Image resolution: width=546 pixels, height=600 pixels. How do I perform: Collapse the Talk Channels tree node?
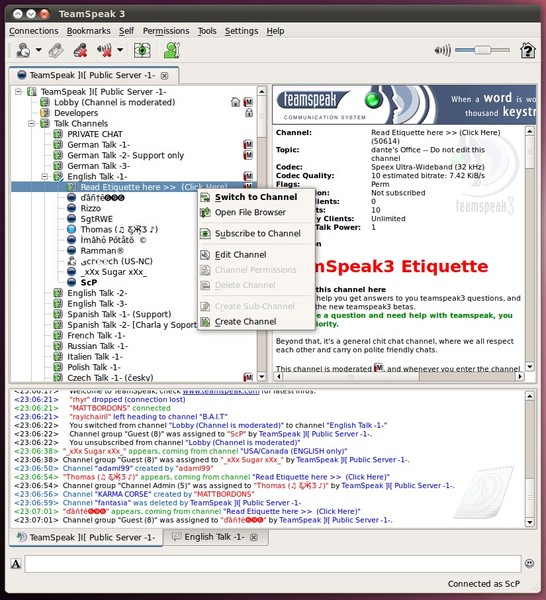(32, 124)
